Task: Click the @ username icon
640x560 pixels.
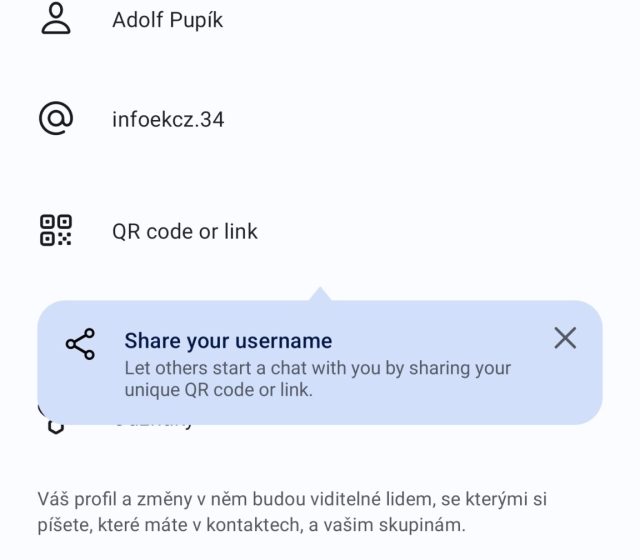Action: (56, 119)
